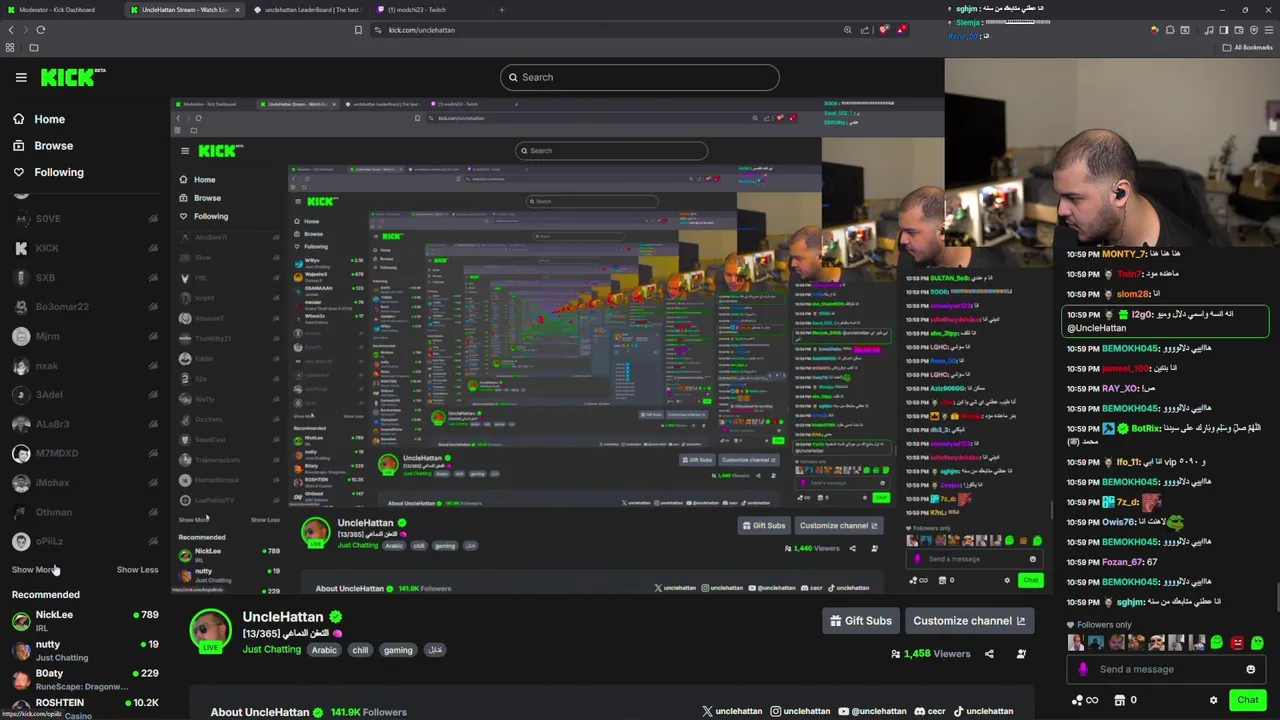Image resolution: width=1280 pixels, height=720 pixels.
Task: Open recommended channel ROSHTEIN
Action: [84, 708]
